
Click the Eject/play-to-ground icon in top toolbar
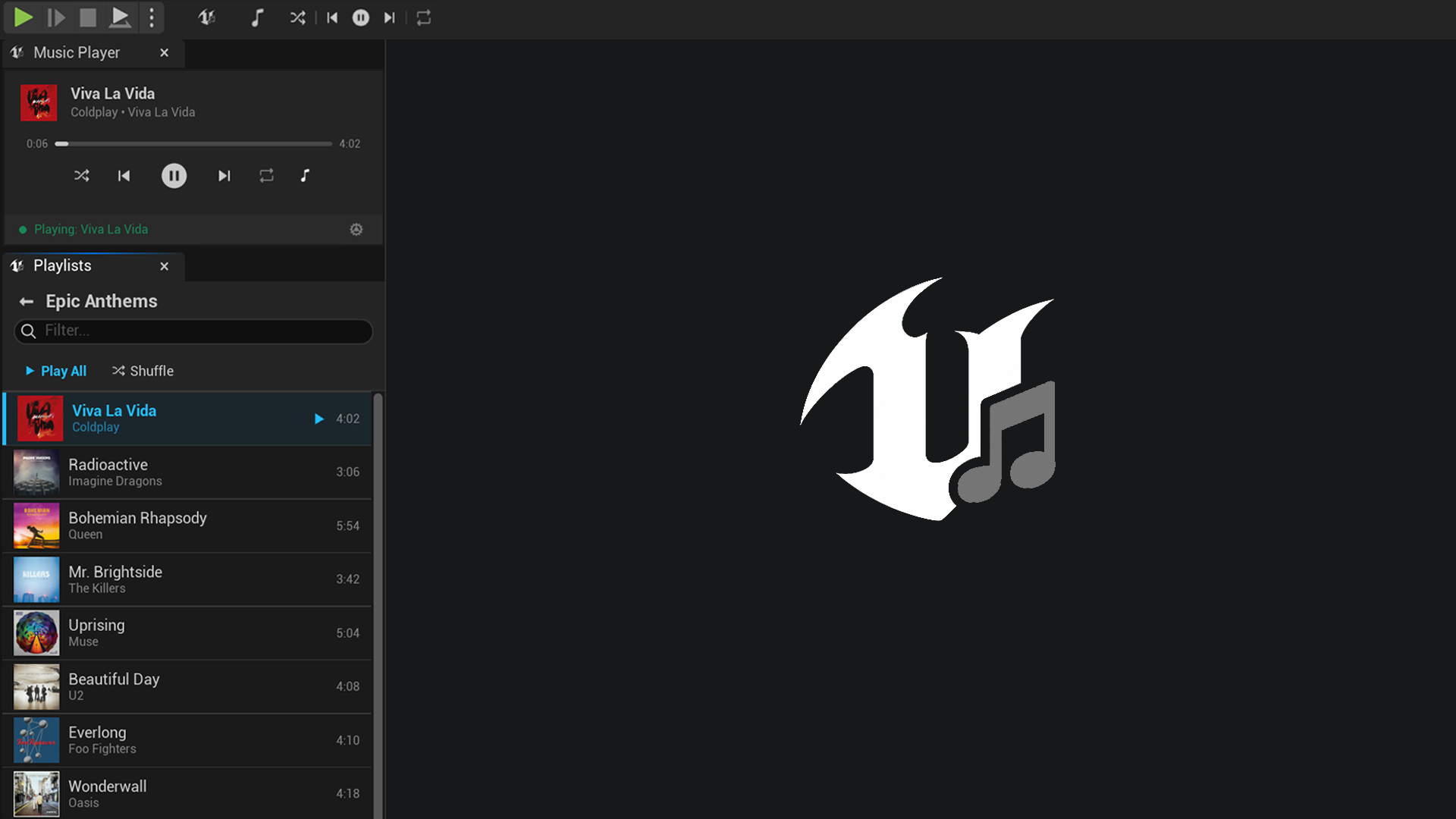click(120, 17)
